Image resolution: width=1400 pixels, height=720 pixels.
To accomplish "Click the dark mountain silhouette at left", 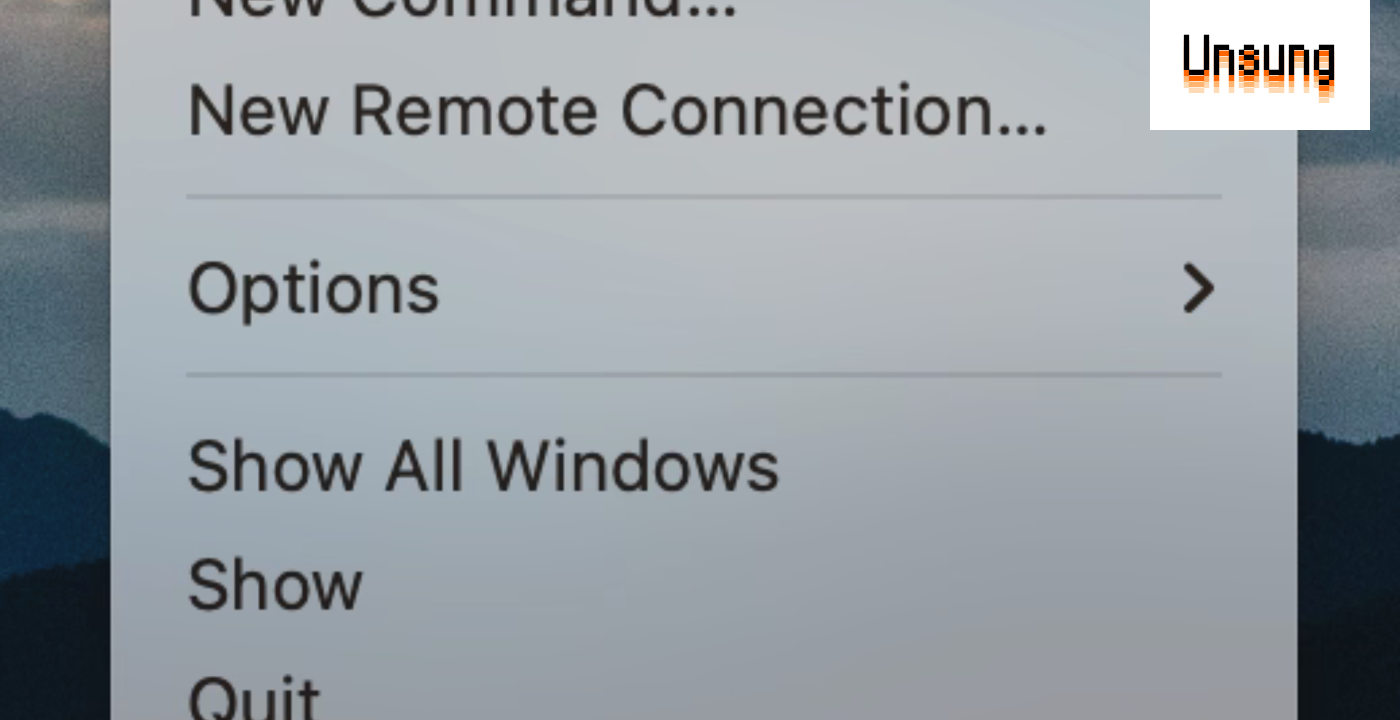I will 55,560.
